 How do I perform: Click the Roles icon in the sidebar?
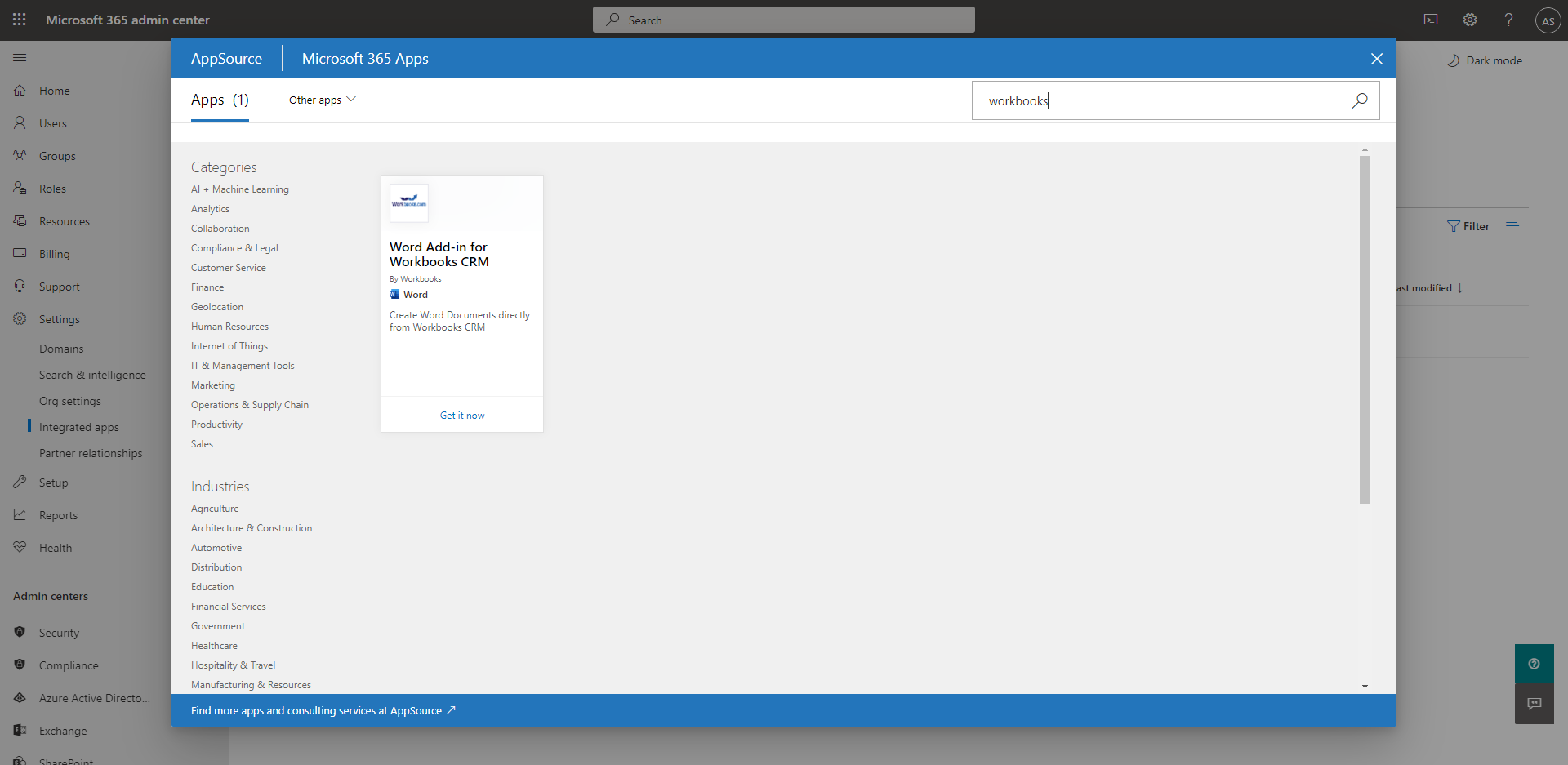[x=20, y=189]
